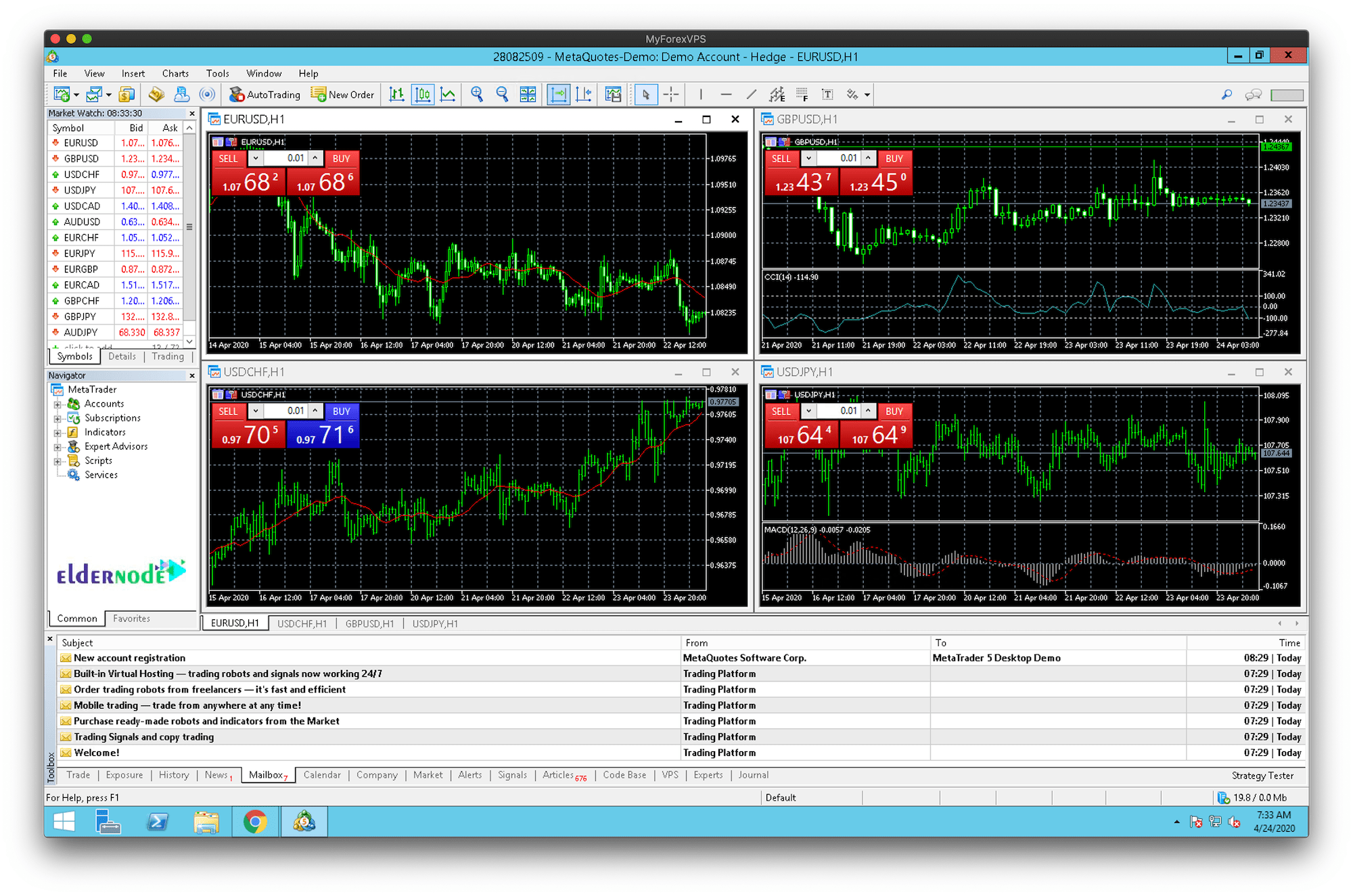1353x896 pixels.
Task: Click the New Chart toolbar icon
Action: 62,95
